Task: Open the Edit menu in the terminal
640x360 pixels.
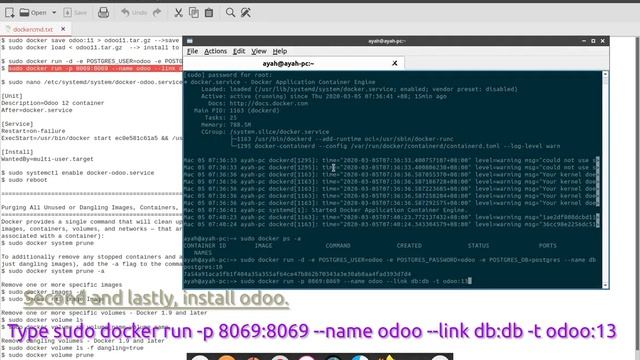Action: coord(239,51)
